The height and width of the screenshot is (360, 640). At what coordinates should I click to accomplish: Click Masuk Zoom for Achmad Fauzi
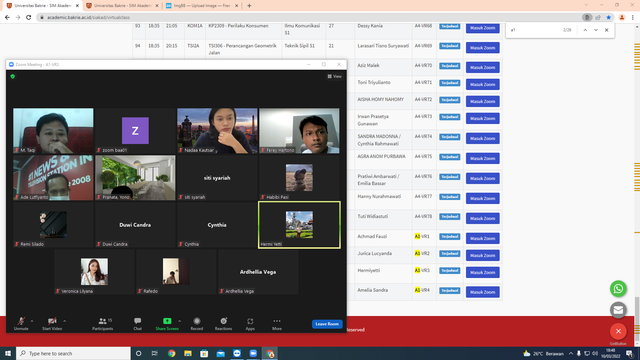pos(482,238)
